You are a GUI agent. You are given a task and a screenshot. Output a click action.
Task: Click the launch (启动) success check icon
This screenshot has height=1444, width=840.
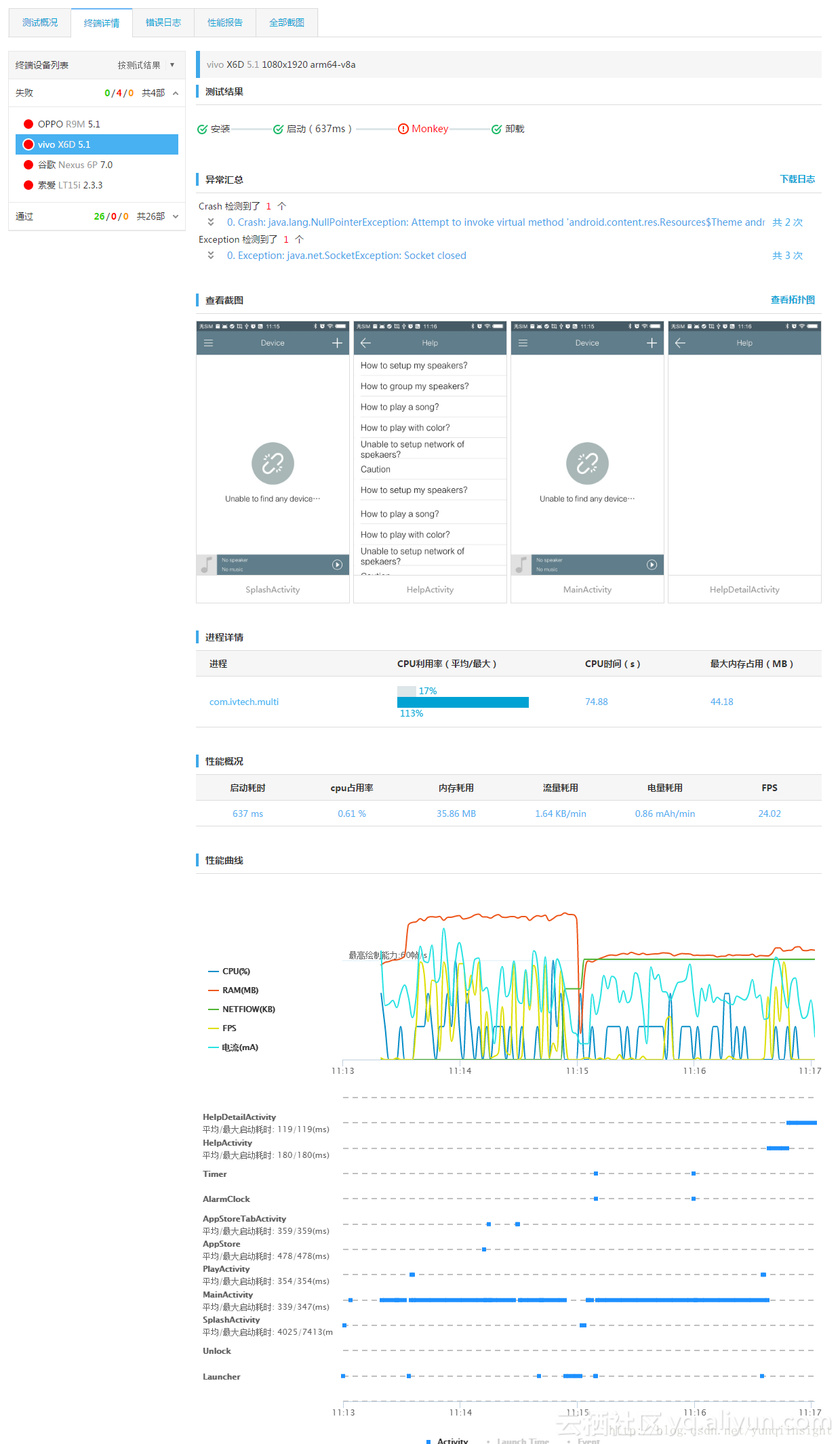click(x=278, y=129)
